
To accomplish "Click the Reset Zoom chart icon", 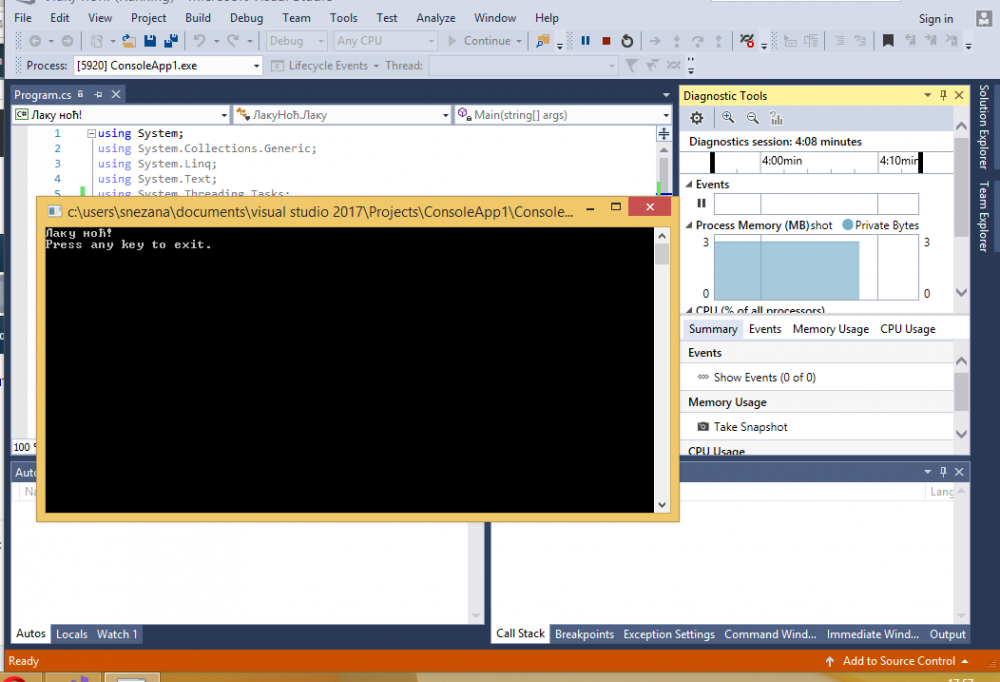I will 776,118.
